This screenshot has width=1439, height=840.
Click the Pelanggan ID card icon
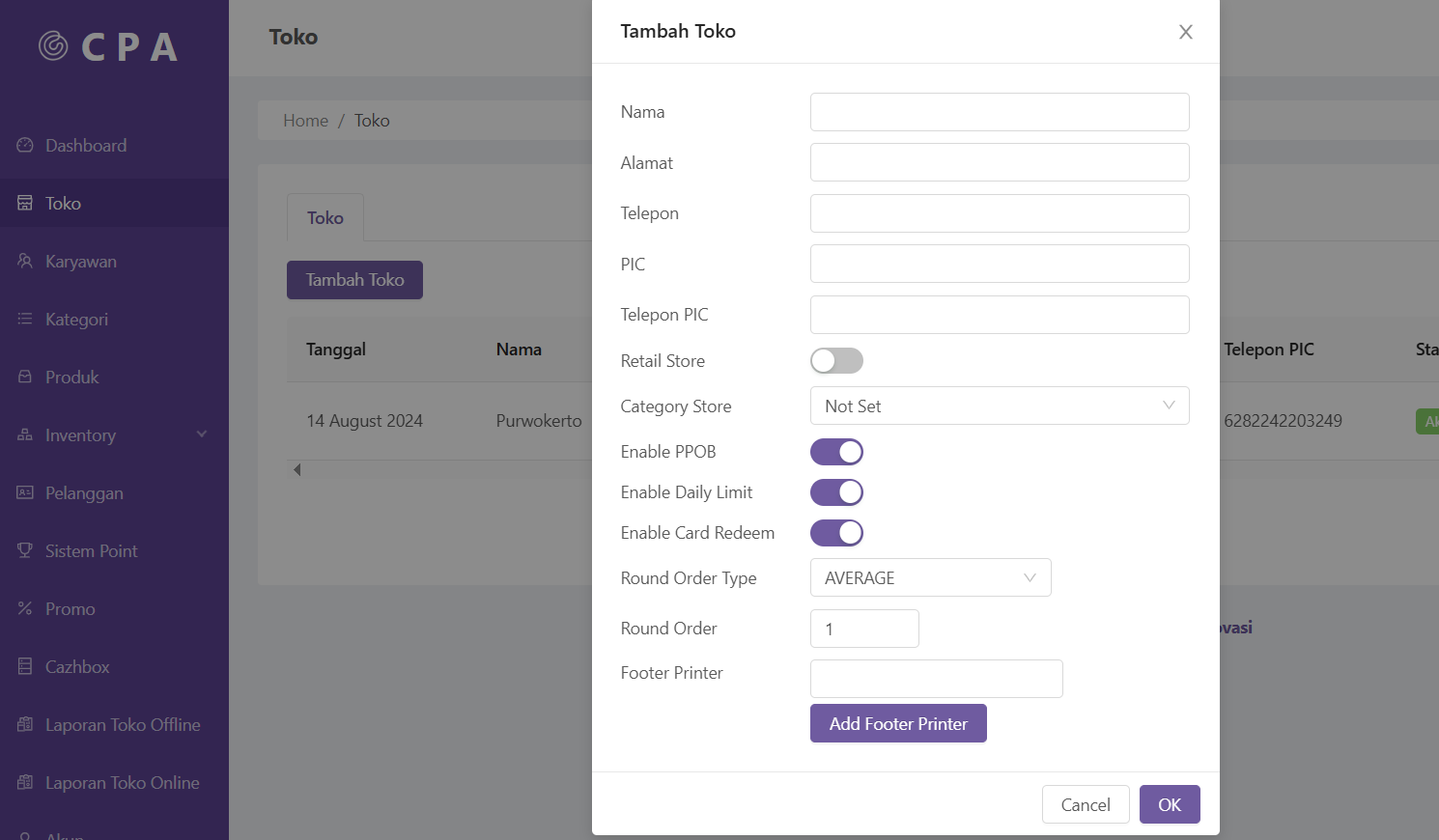click(x=25, y=492)
